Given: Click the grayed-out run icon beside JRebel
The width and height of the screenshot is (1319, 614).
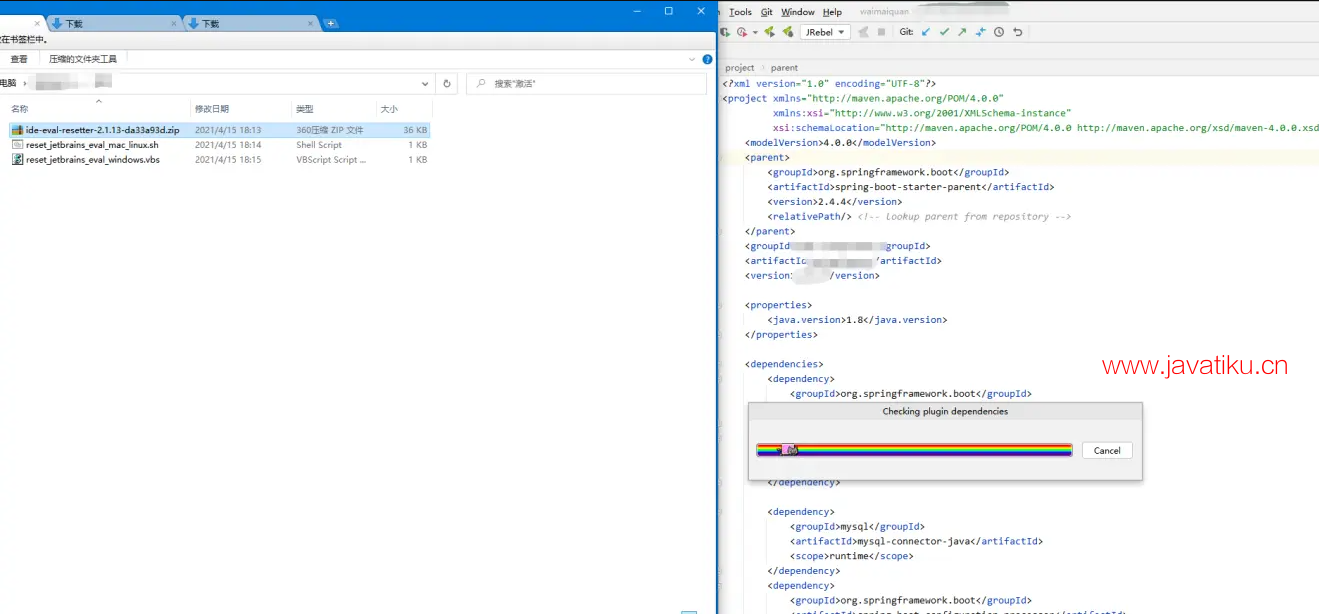Looking at the screenshot, I should 864,32.
